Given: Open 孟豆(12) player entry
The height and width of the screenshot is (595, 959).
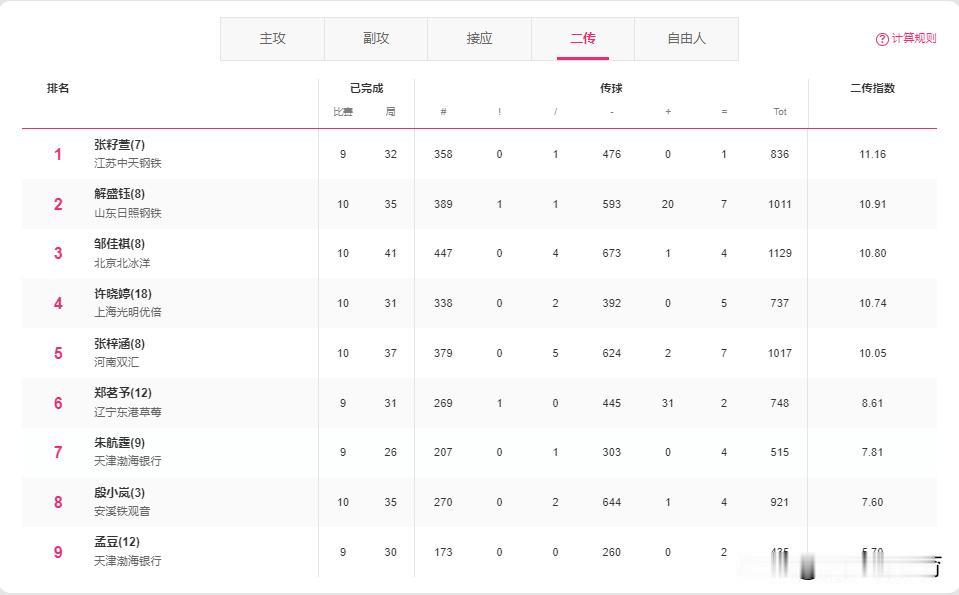Looking at the screenshot, I should (x=117, y=542).
